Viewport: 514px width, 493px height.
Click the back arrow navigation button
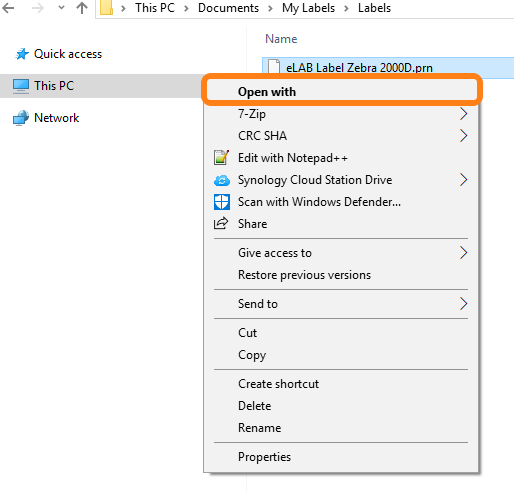point(8,8)
